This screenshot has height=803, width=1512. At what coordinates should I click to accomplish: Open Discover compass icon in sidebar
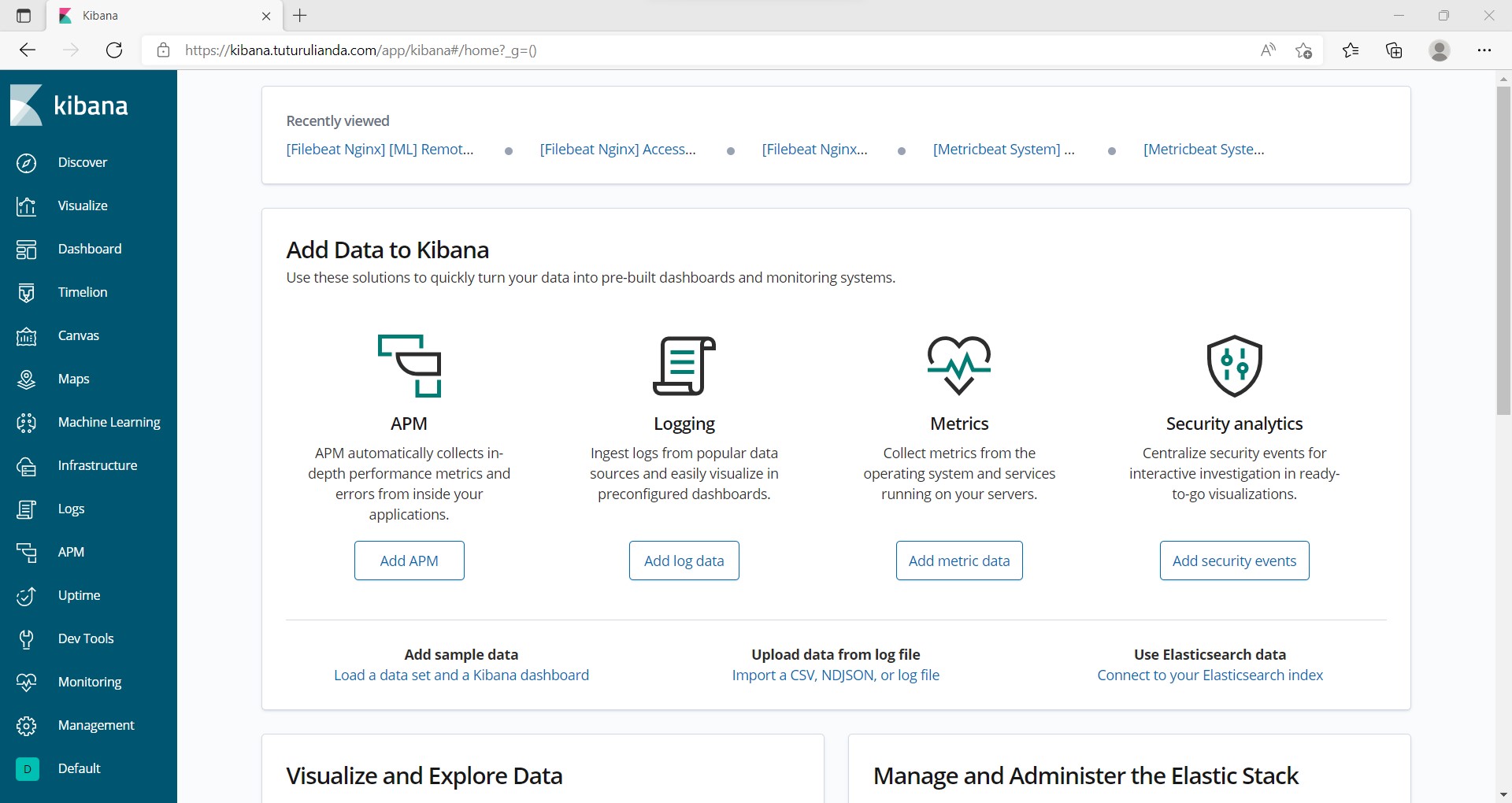click(x=26, y=163)
